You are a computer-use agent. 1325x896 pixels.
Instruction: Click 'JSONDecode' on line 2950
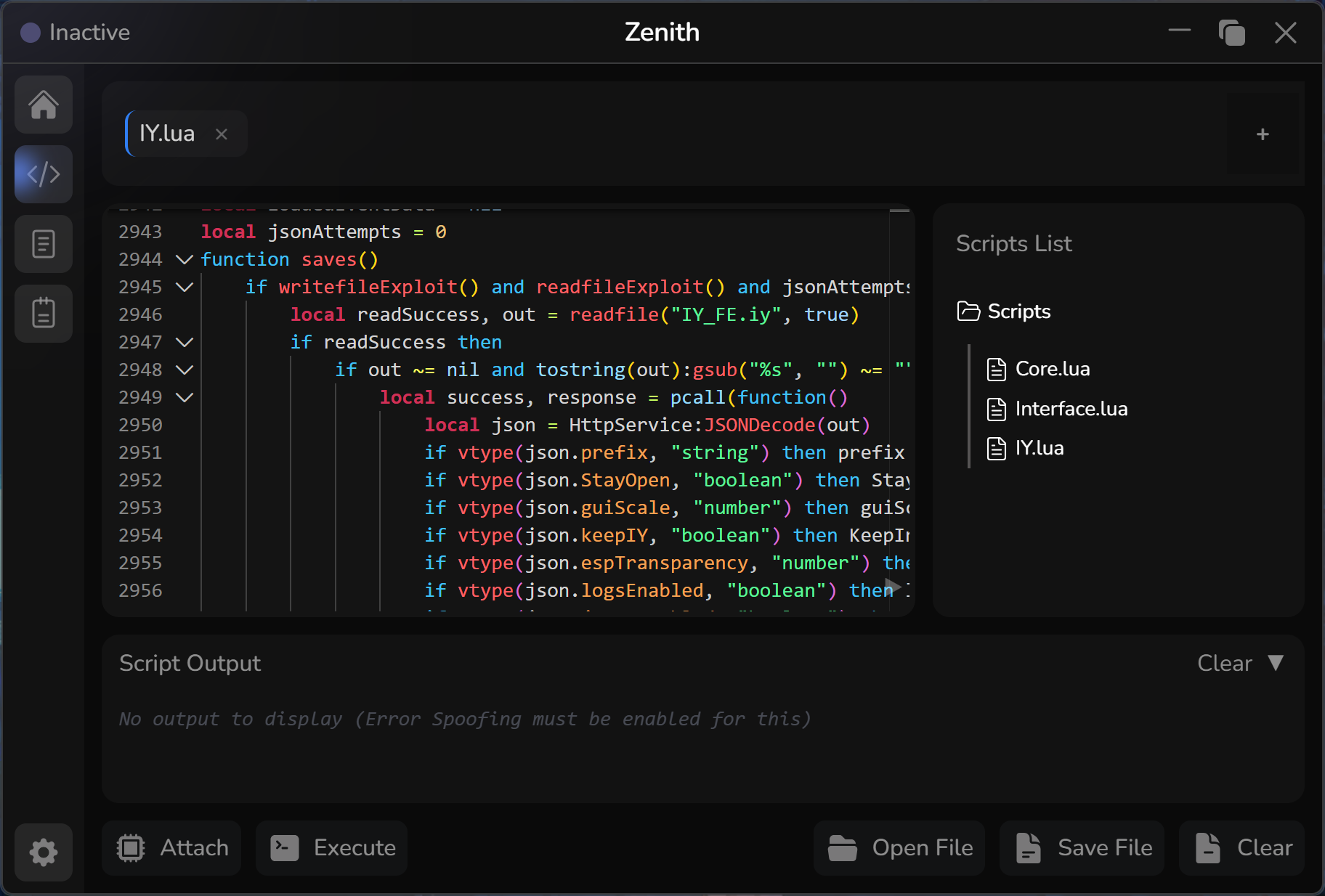(759, 425)
